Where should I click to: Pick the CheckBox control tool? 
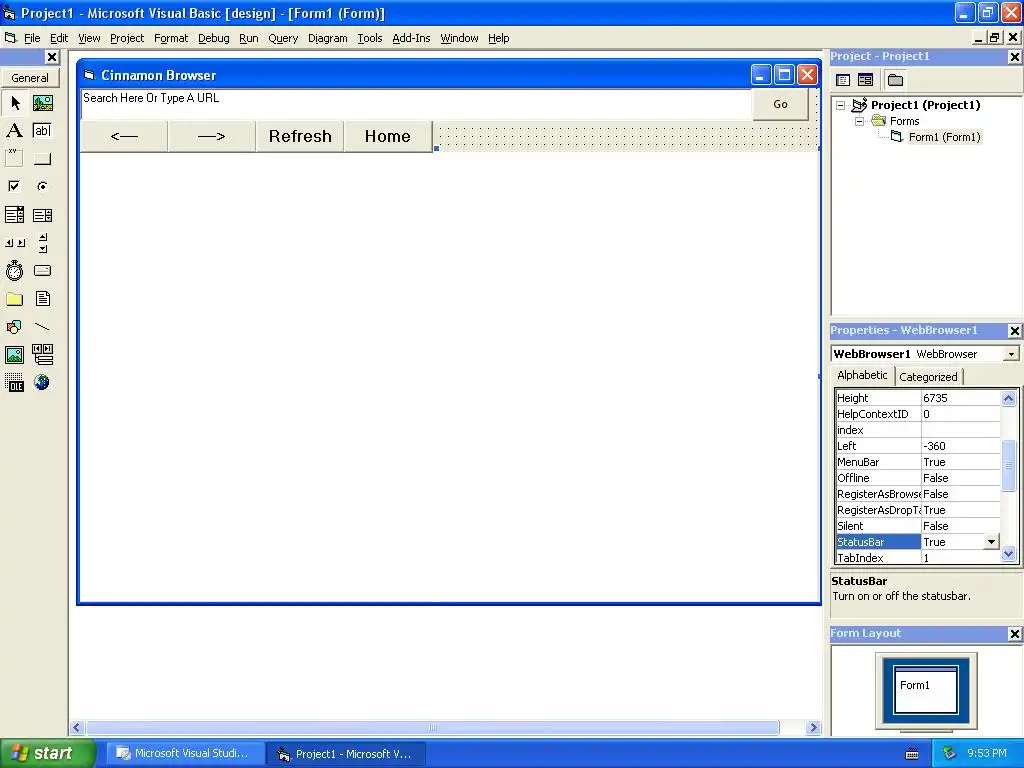pos(14,186)
